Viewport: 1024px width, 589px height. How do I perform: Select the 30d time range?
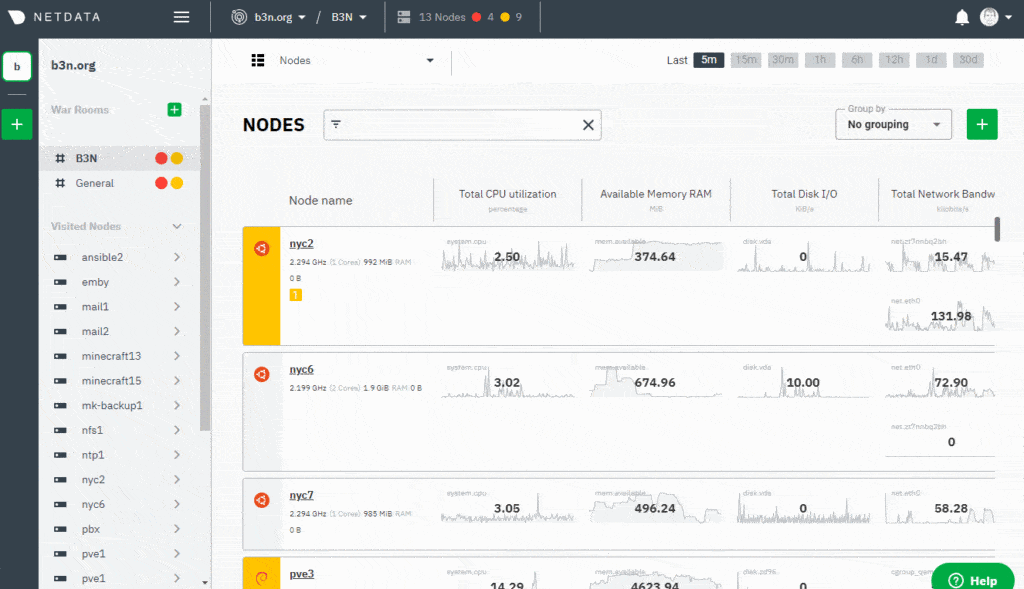click(x=968, y=60)
